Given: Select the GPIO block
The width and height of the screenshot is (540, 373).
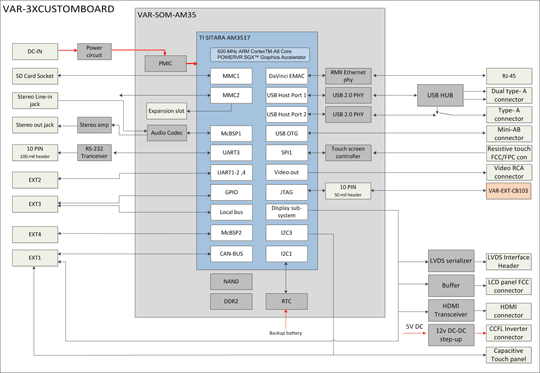Looking at the screenshot, I should click(x=231, y=193).
